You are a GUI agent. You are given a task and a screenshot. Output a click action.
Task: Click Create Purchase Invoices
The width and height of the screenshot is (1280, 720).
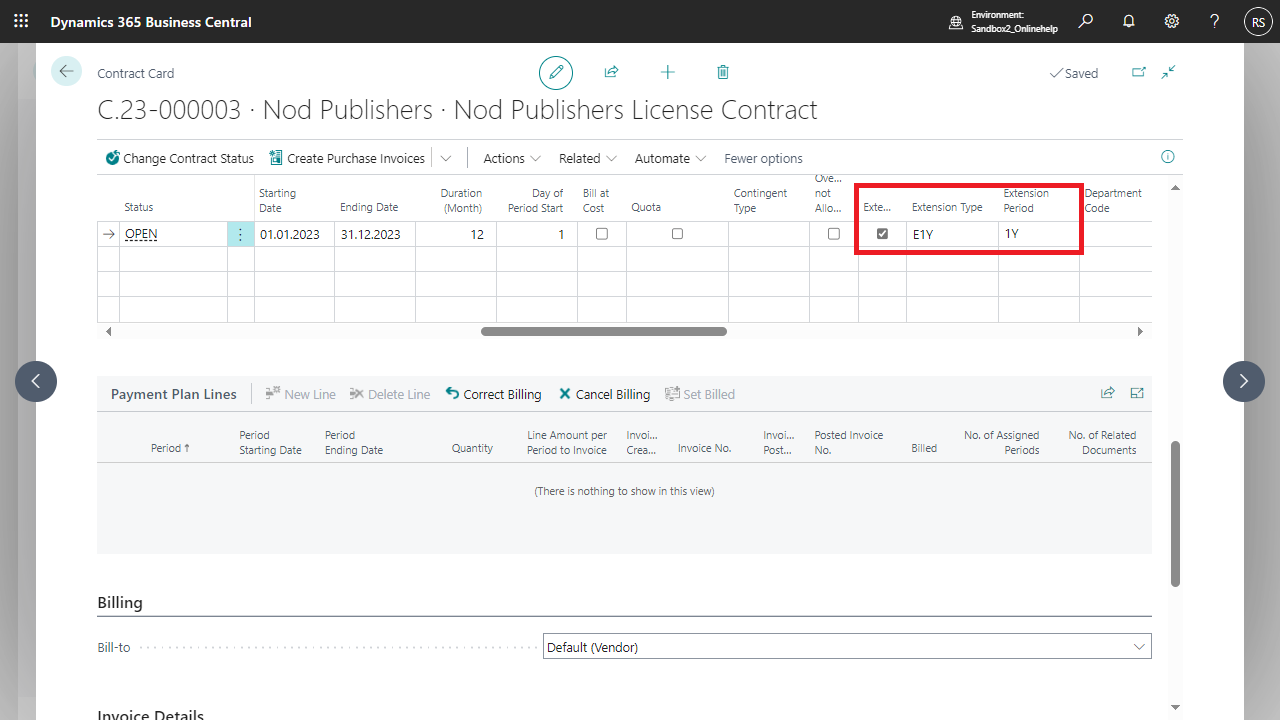[347, 158]
